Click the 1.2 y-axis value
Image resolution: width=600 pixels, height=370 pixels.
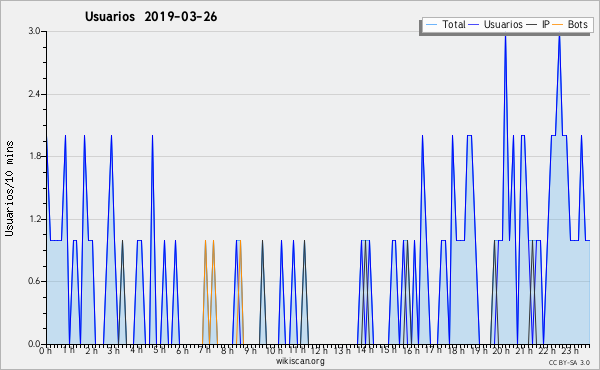point(34,219)
